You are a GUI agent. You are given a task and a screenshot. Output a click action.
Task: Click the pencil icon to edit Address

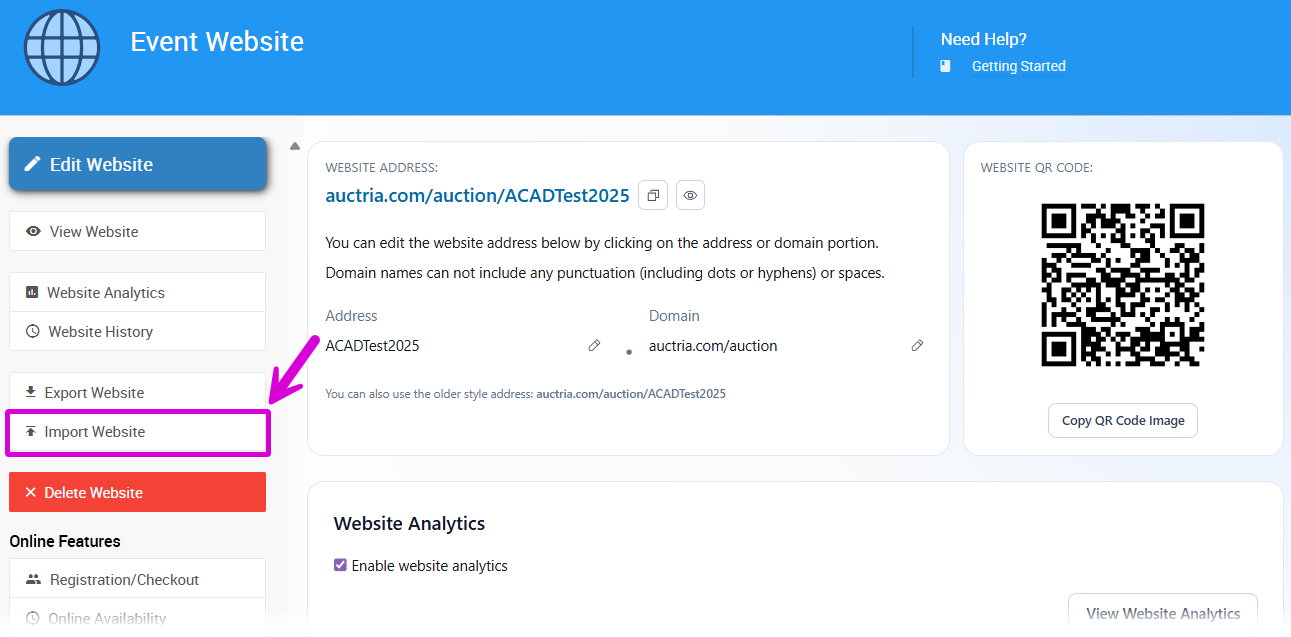coord(594,346)
